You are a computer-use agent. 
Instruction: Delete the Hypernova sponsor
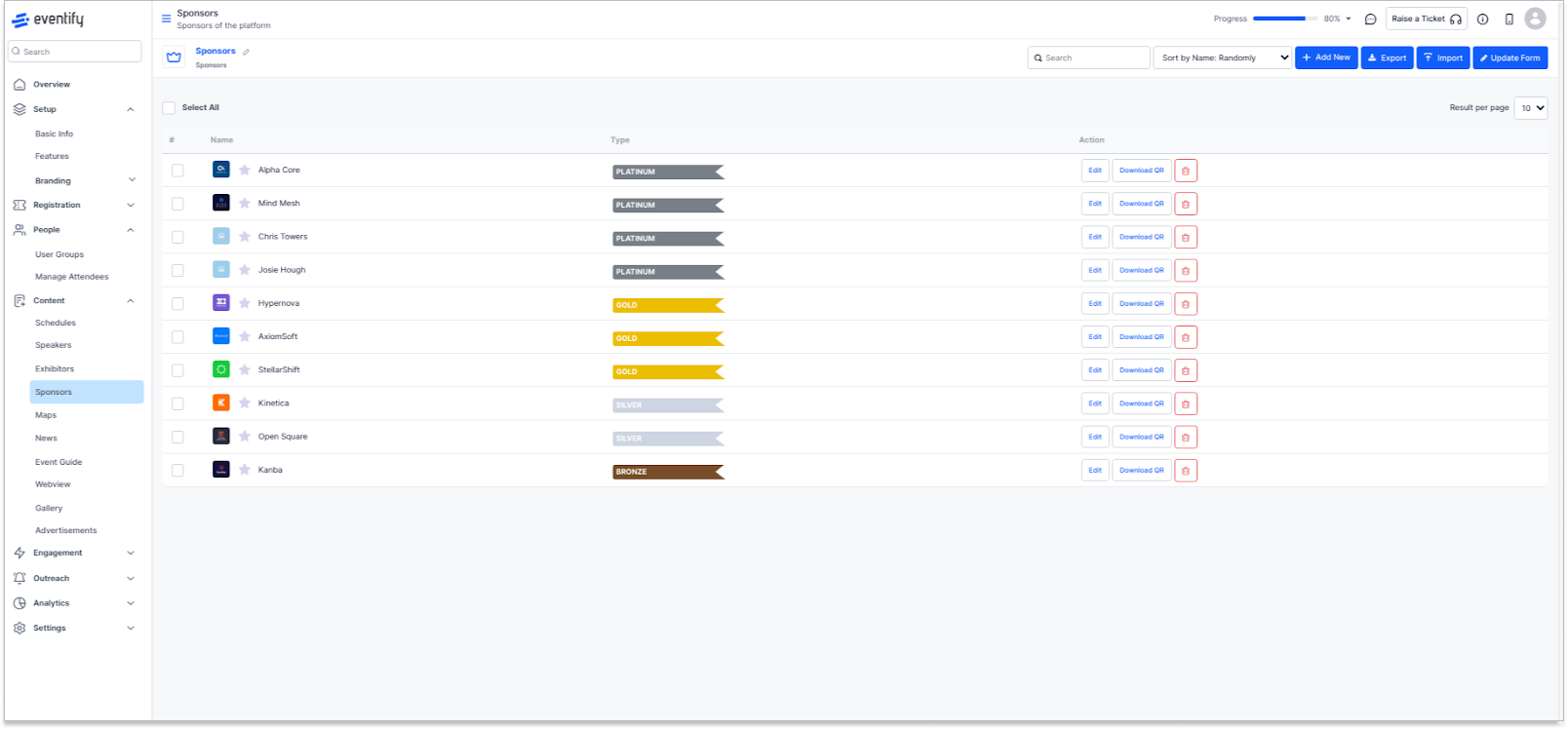(1186, 304)
